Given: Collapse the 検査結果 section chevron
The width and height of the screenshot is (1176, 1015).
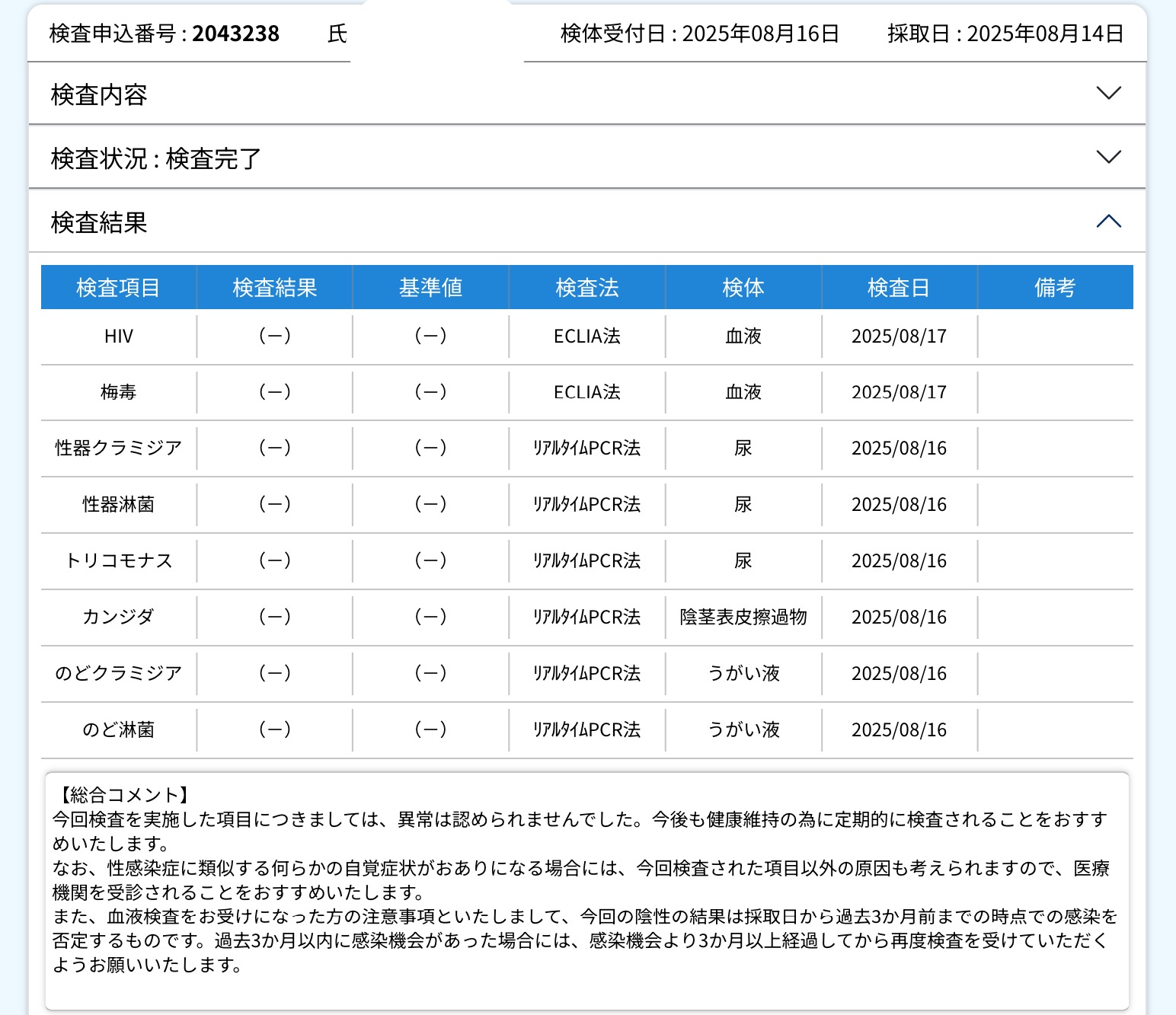Looking at the screenshot, I should [1108, 222].
